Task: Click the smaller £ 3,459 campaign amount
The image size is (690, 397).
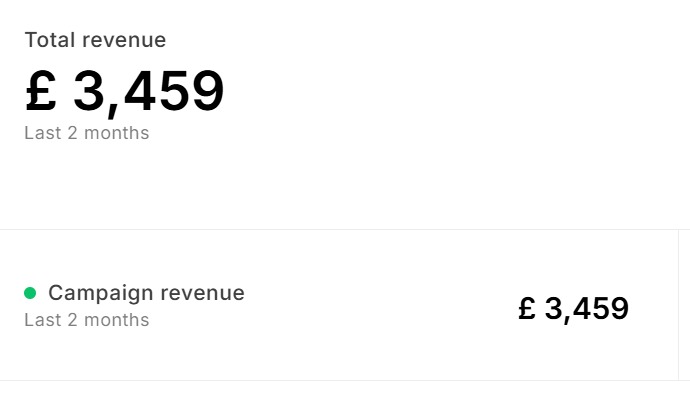Action: 573,309
